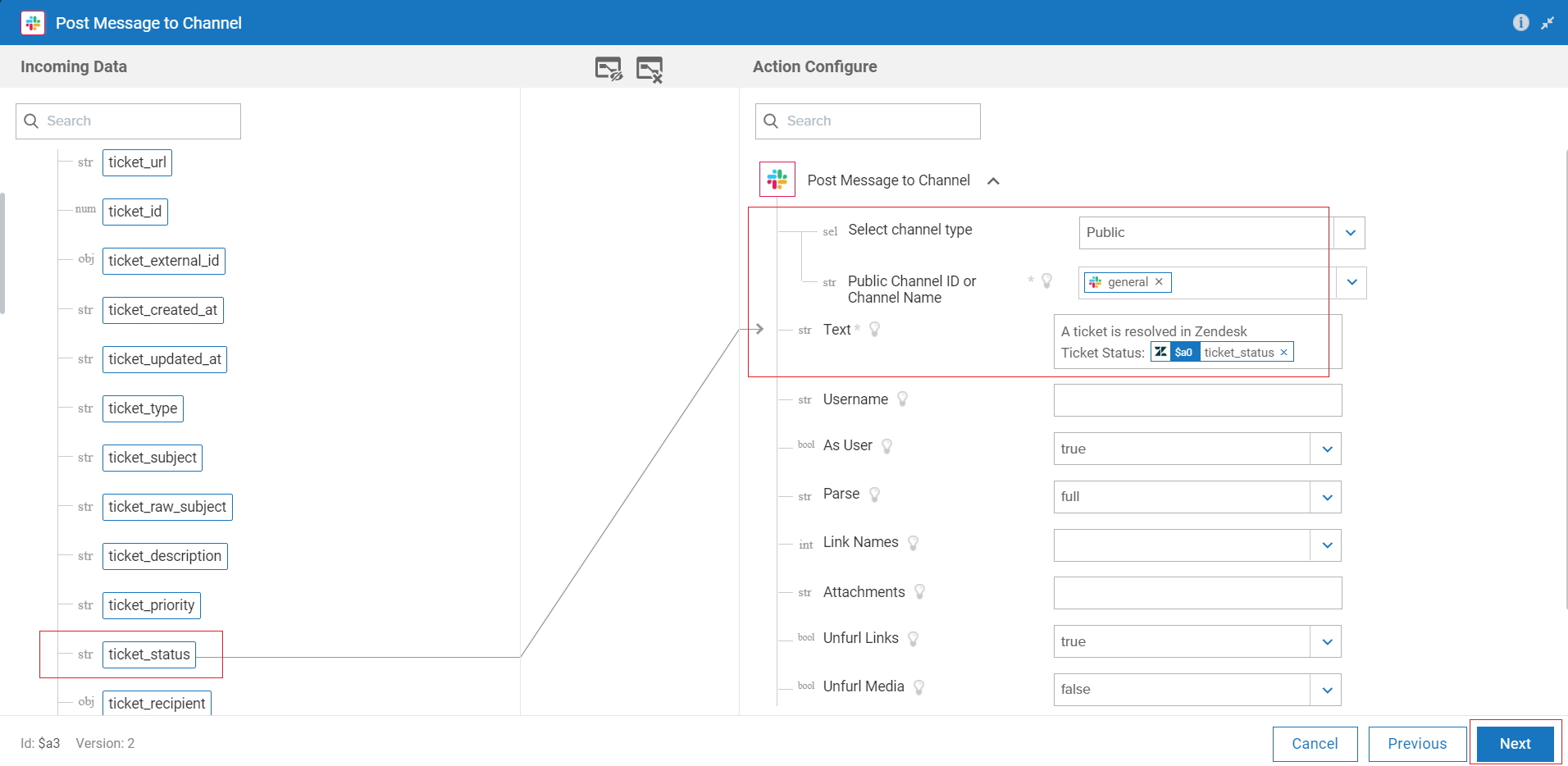Remove the ticket_status pill from Text

[1283, 353]
